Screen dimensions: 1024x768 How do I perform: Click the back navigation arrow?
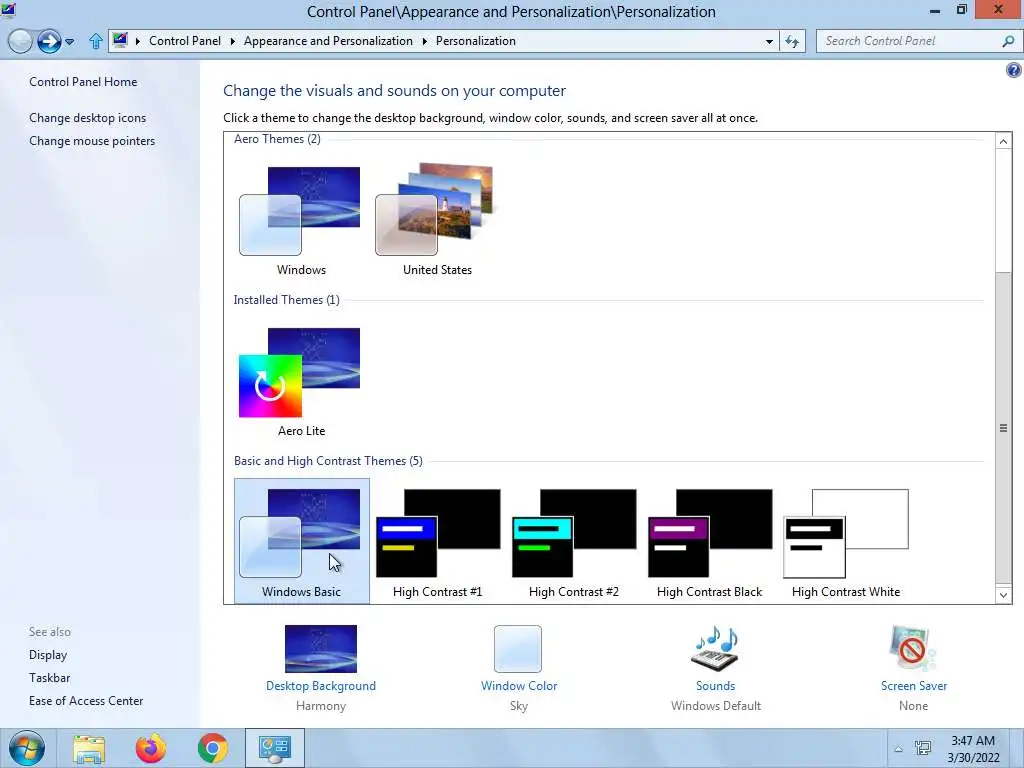coord(20,41)
